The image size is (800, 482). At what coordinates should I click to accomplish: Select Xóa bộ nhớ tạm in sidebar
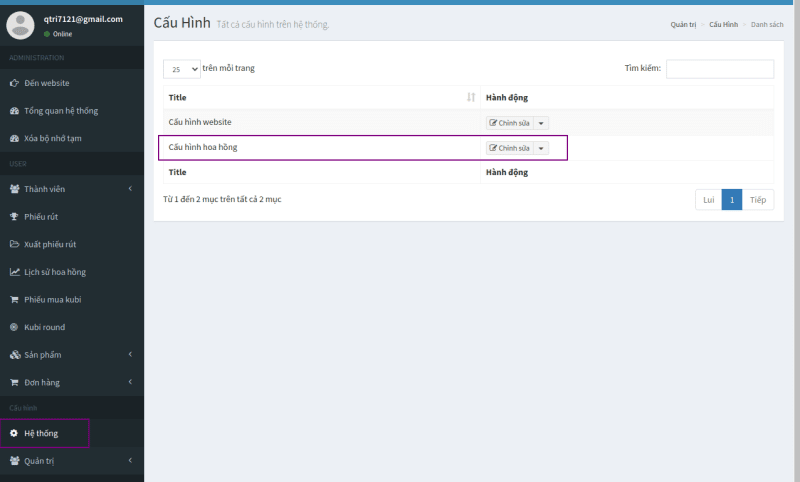pyautogui.click(x=72, y=138)
